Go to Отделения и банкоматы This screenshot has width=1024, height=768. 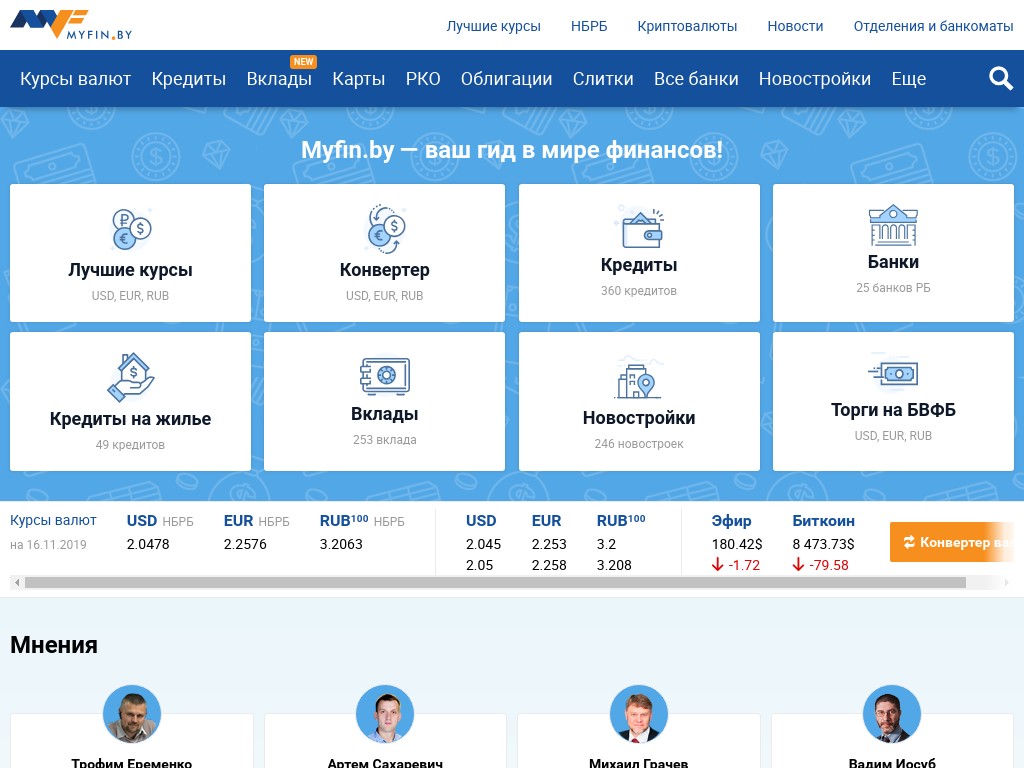[x=933, y=26]
